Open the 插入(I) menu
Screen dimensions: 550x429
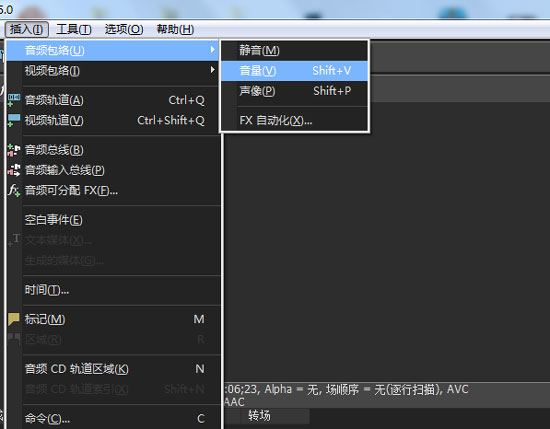coord(27,29)
